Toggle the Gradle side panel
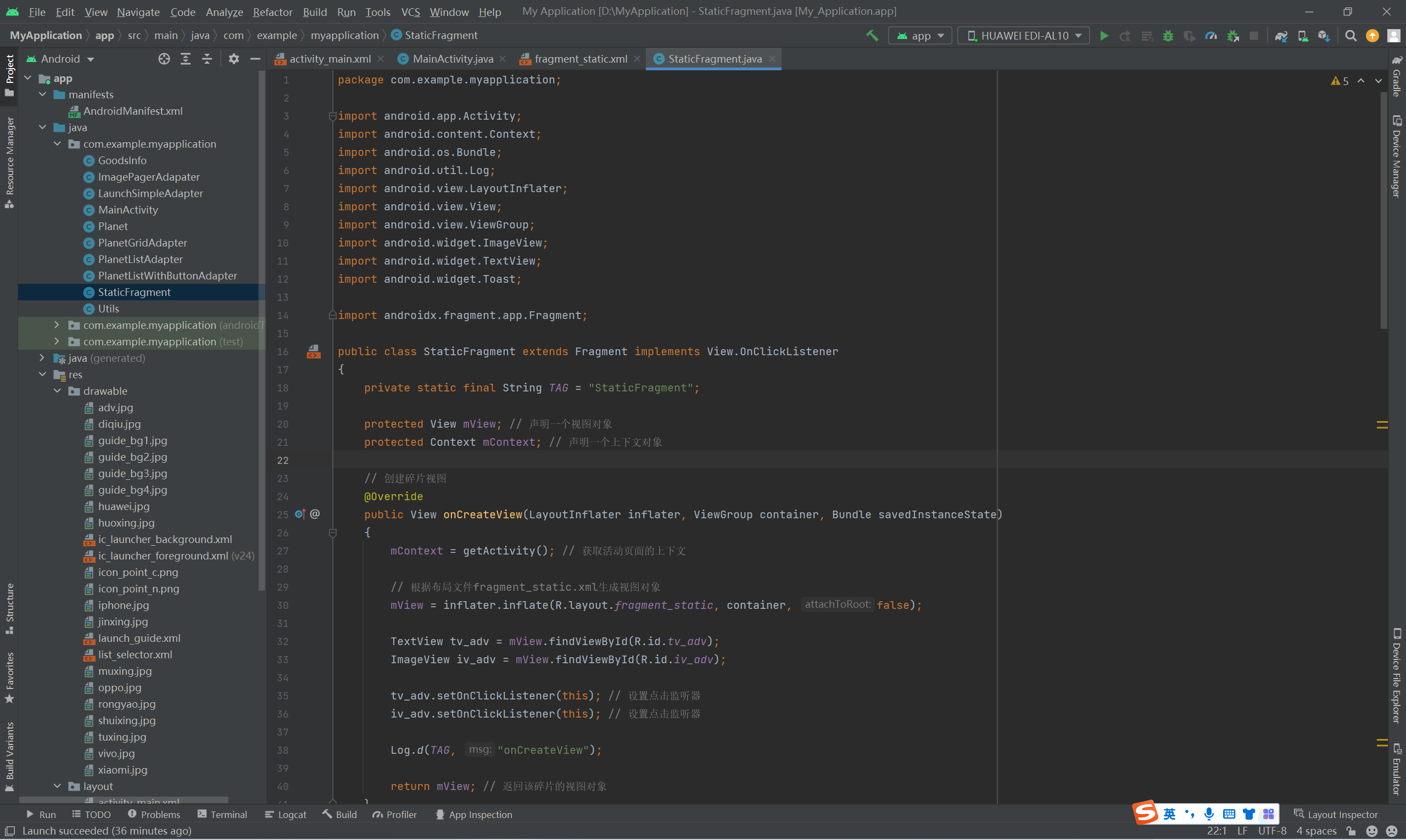Viewport: 1406px width, 840px height. (x=1396, y=78)
